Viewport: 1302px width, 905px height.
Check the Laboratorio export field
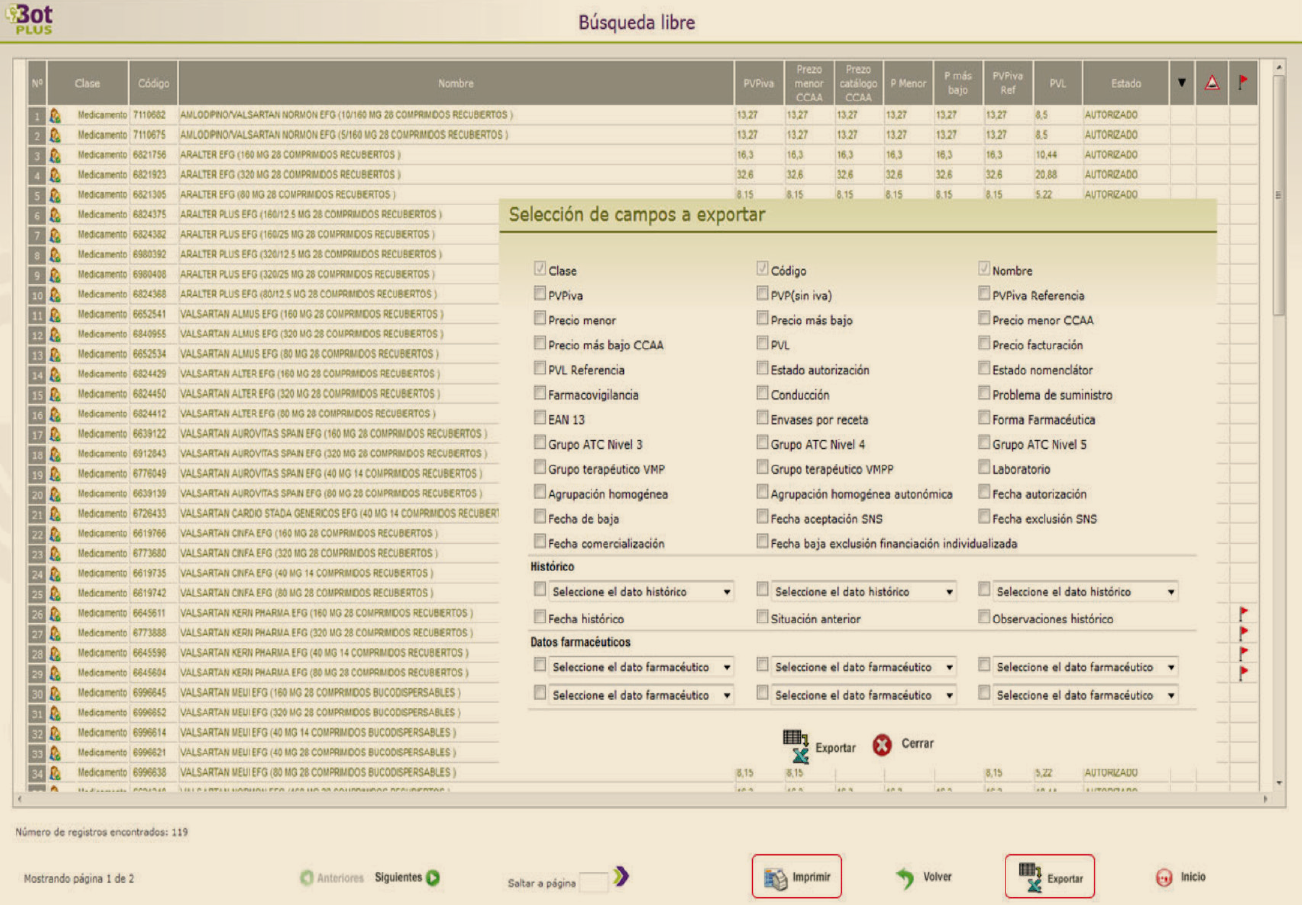point(984,469)
